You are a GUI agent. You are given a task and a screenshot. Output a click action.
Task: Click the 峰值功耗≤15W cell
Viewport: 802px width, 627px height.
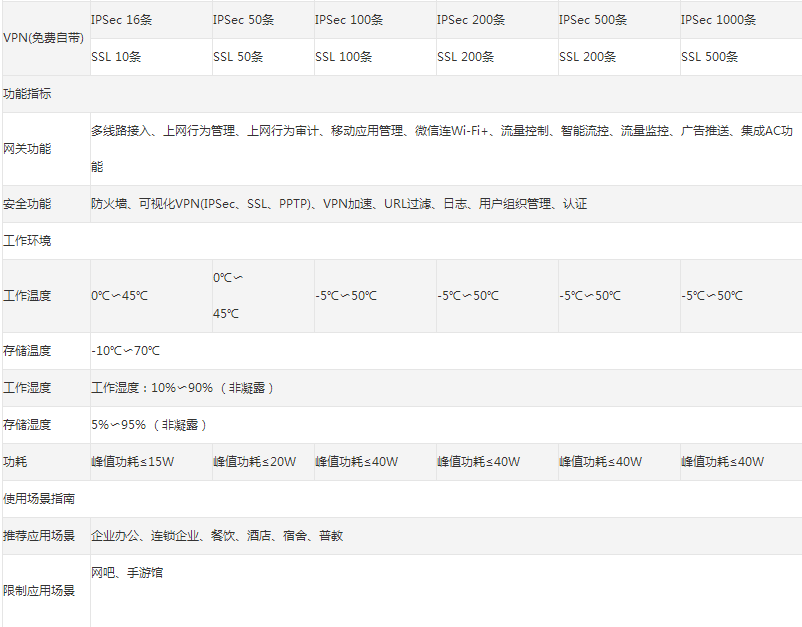(x=133, y=462)
